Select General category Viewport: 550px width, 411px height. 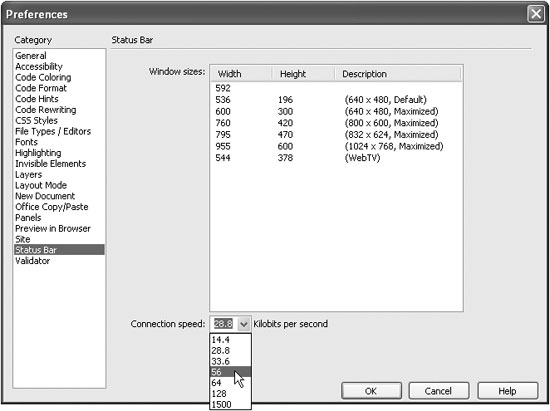[x=31, y=56]
